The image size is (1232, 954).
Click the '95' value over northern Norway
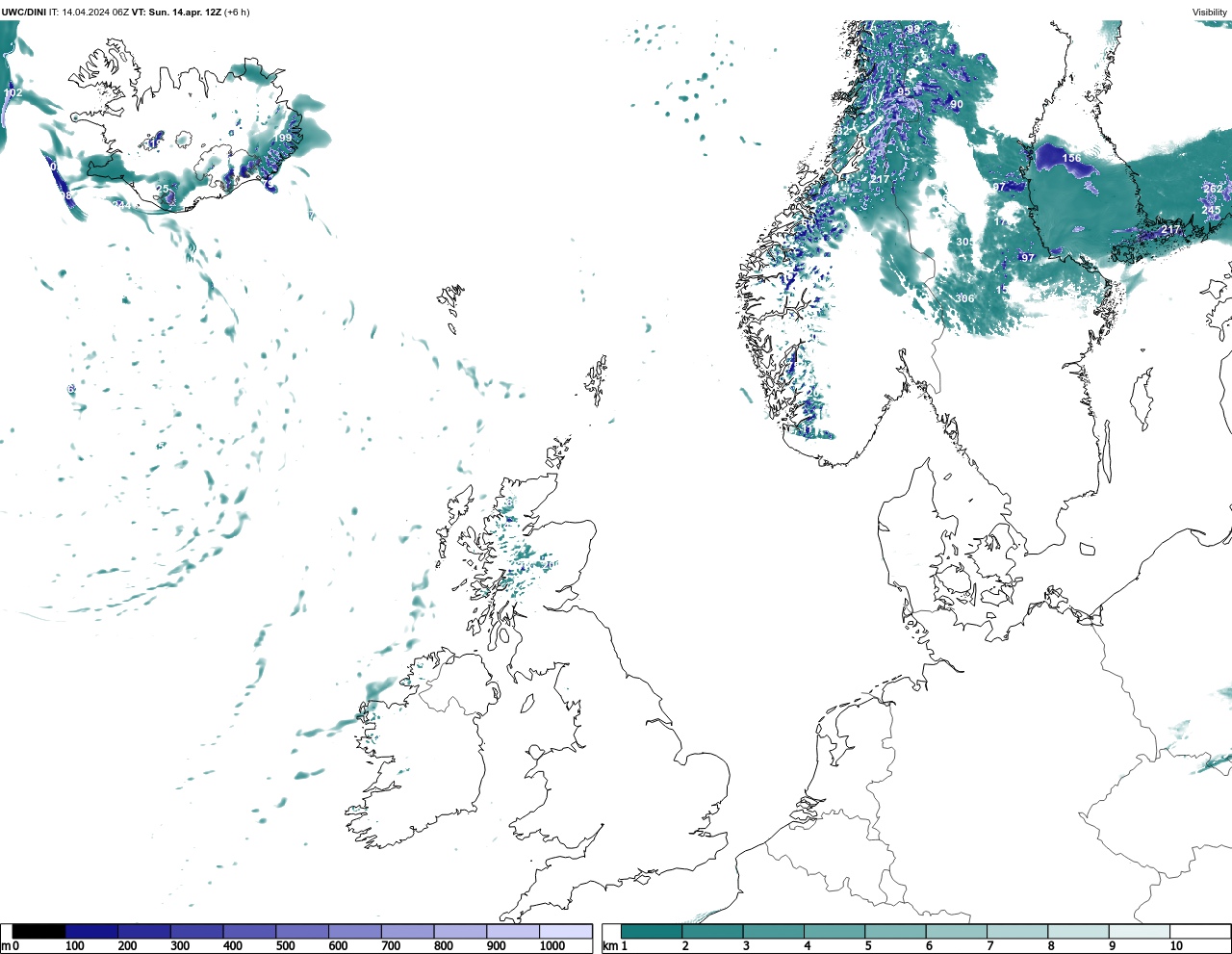(904, 91)
